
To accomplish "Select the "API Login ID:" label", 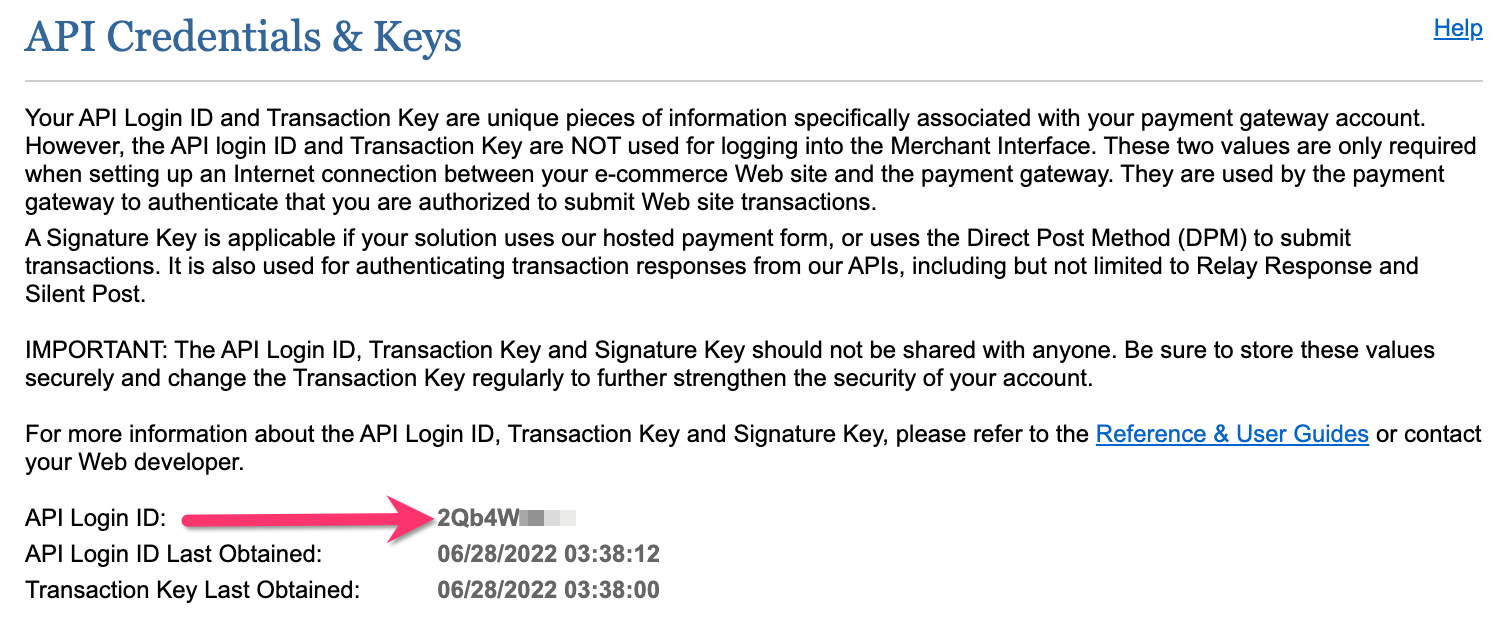I will click(95, 519).
